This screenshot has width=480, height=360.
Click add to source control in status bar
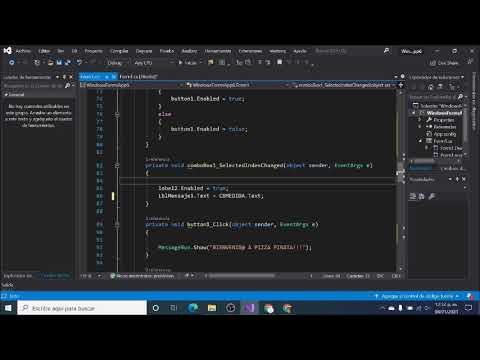(x=417, y=296)
